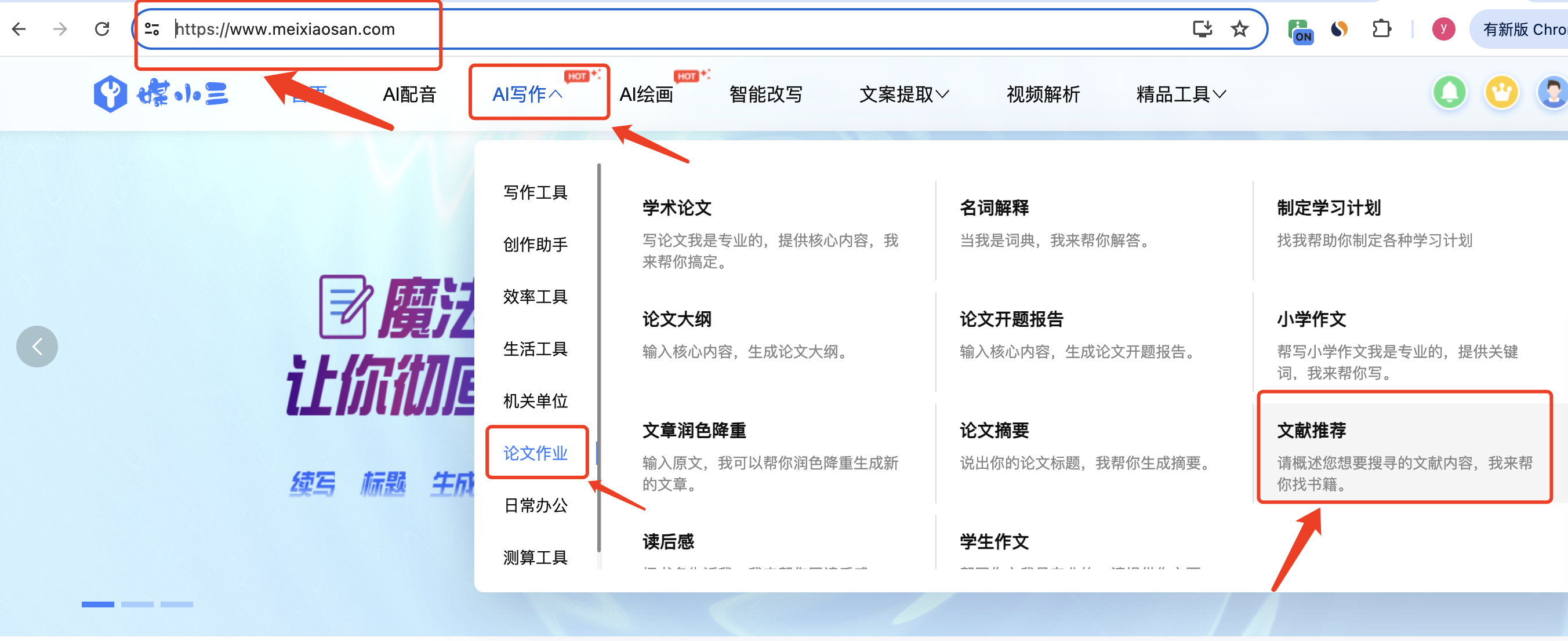Open 视频解析 in navigation bar
Screen dimensions: 1568x641
click(x=1043, y=94)
